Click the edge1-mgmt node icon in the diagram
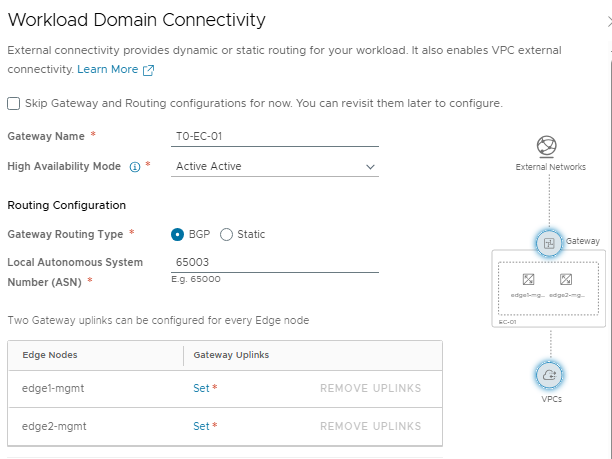The image size is (612, 459). (528, 280)
